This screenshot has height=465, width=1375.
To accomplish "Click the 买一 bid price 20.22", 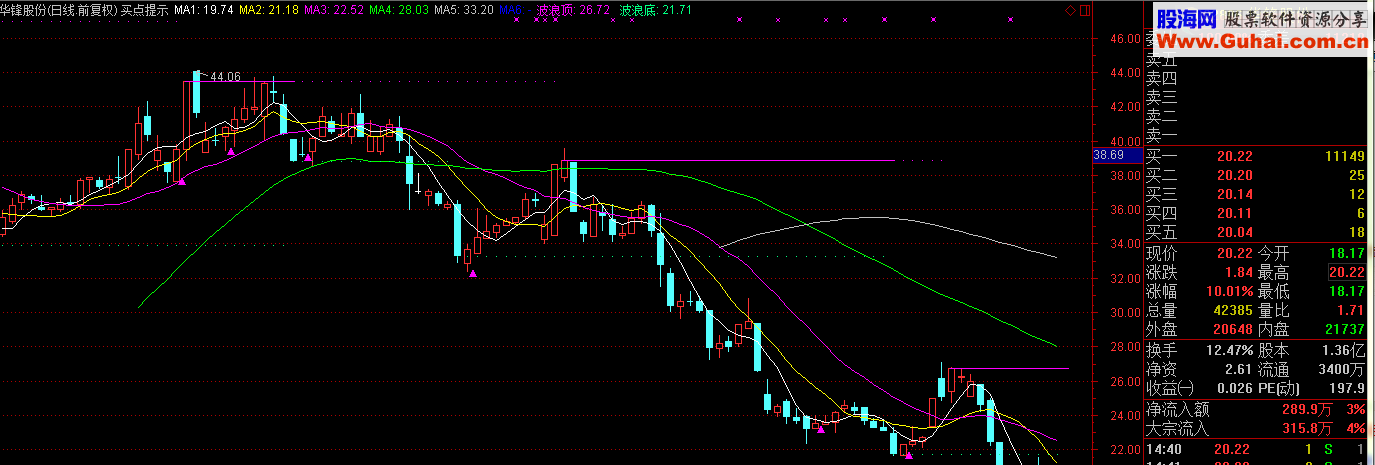I will 1234,156.
